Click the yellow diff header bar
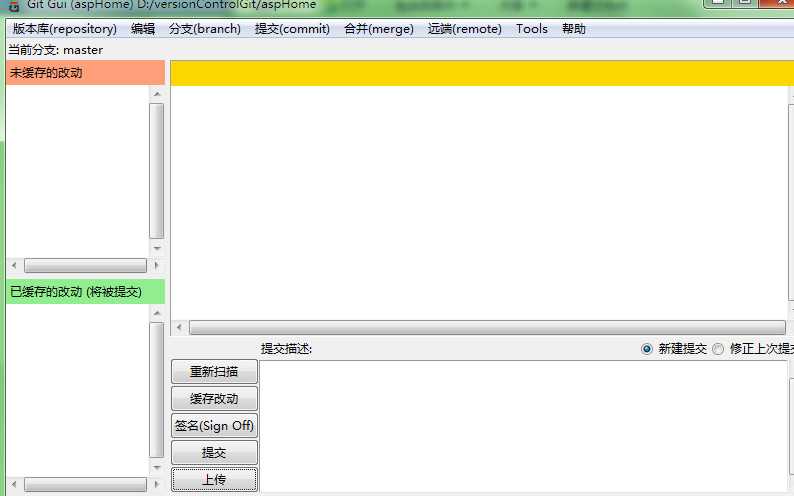Viewport: 794px width, 496px height. point(482,73)
